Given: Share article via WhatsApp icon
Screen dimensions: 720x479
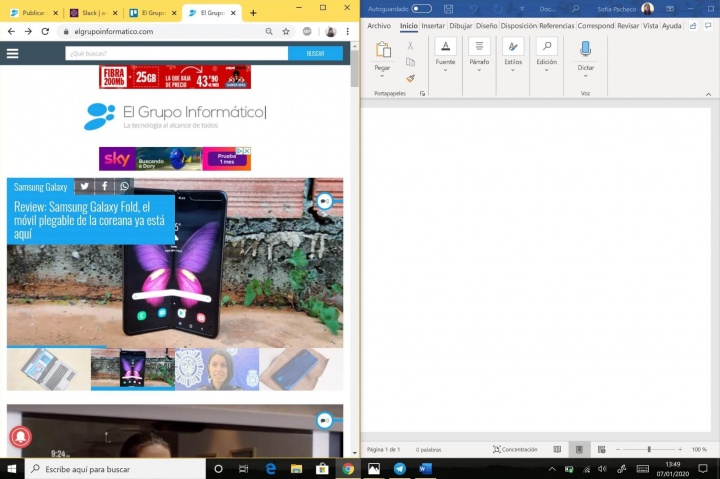Looking at the screenshot, I should (x=124, y=186).
